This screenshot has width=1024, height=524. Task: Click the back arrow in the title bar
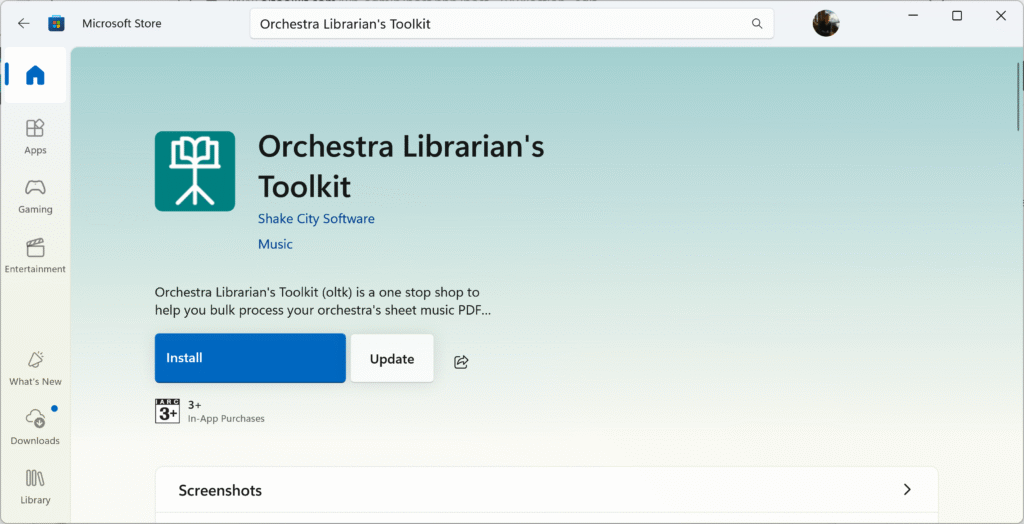tap(24, 24)
